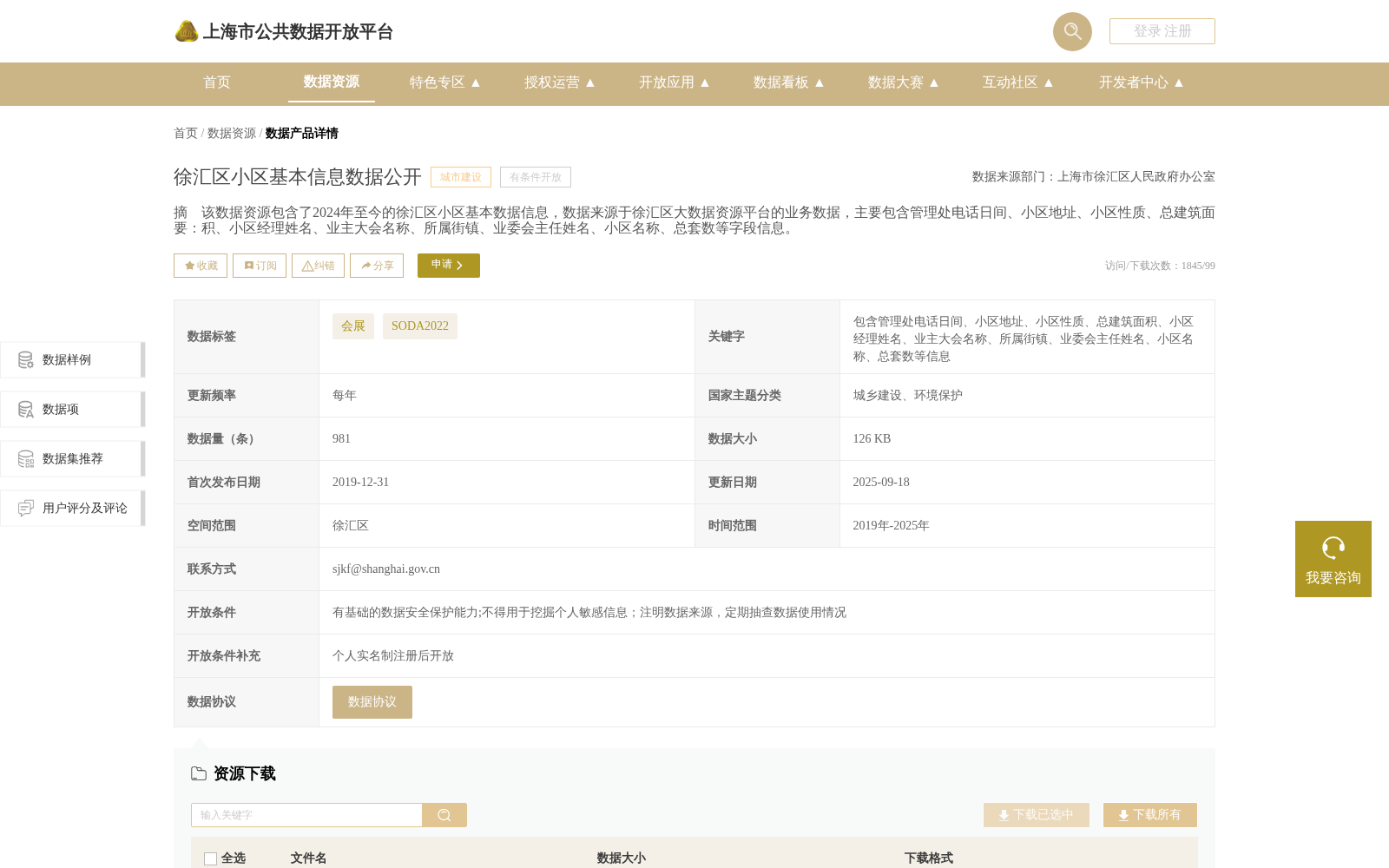Click the 访问/下载次数 counter text

pos(1160,266)
